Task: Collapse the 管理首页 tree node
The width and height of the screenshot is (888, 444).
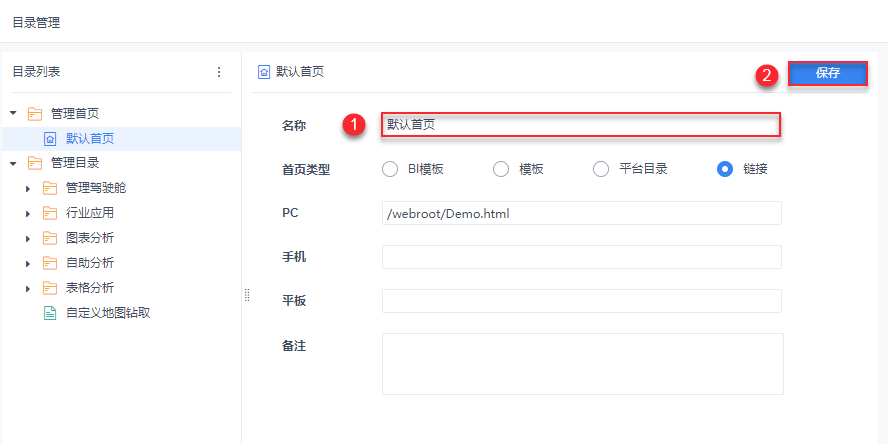Action: [x=13, y=113]
